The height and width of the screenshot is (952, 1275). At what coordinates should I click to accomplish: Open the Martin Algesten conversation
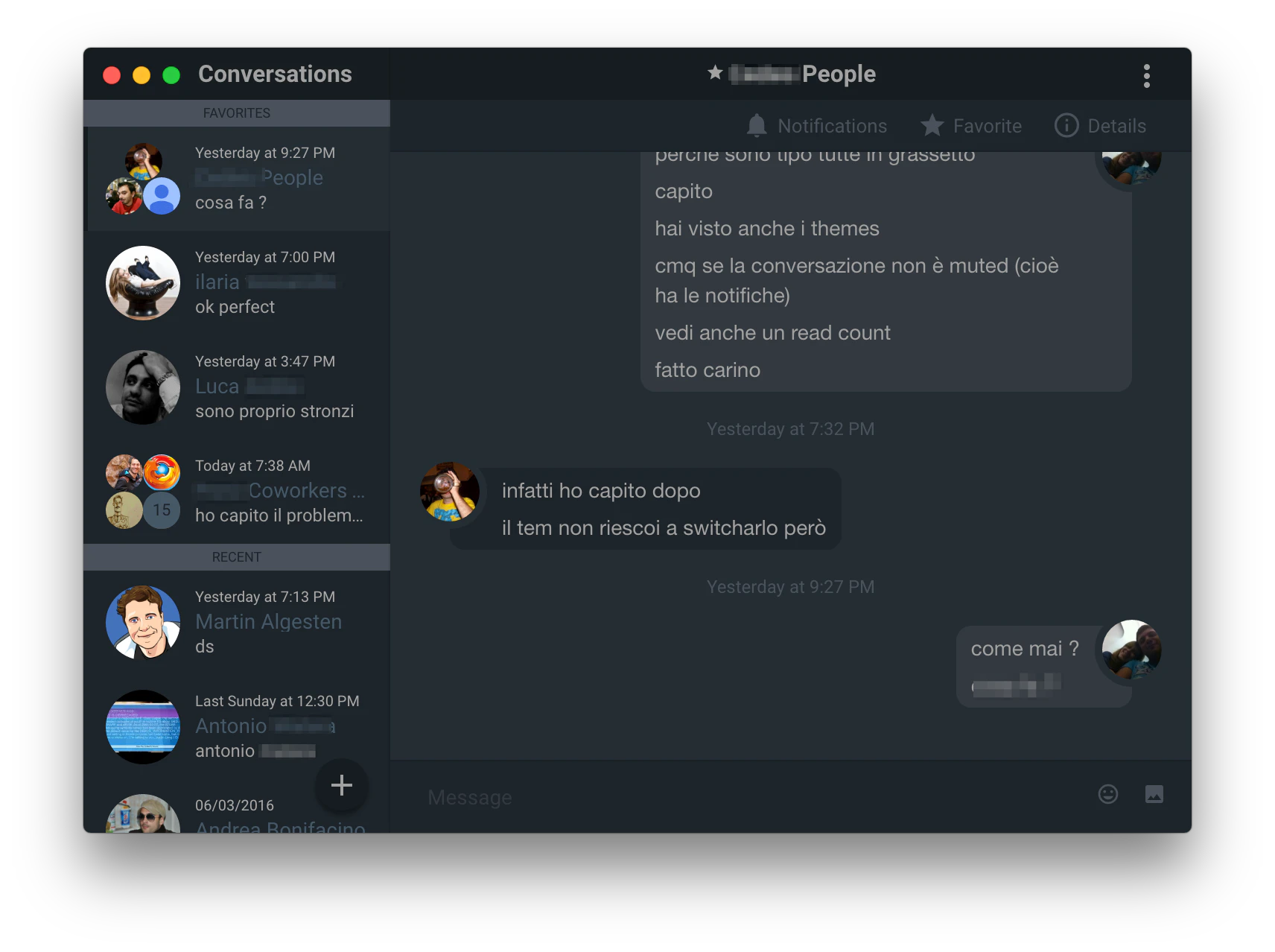[x=237, y=623]
